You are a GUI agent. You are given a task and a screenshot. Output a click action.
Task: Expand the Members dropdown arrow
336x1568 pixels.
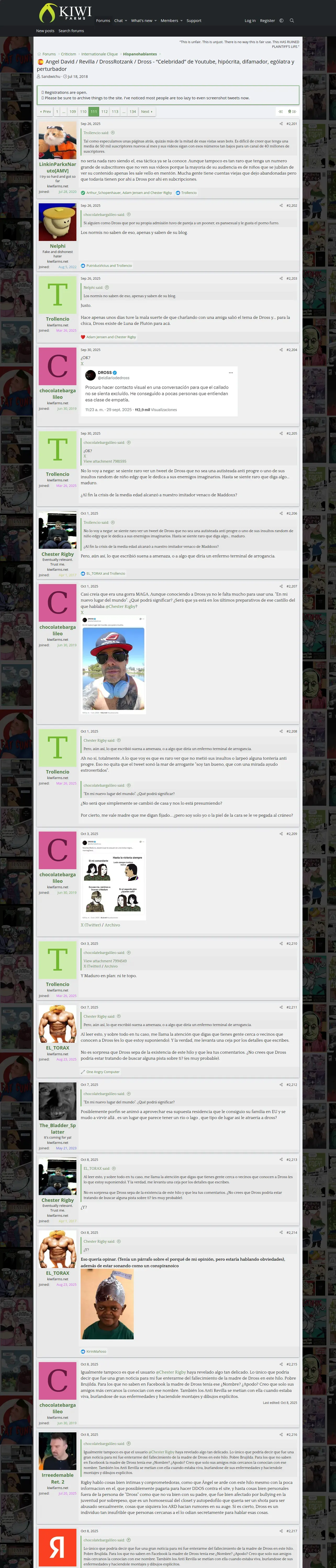181,21
